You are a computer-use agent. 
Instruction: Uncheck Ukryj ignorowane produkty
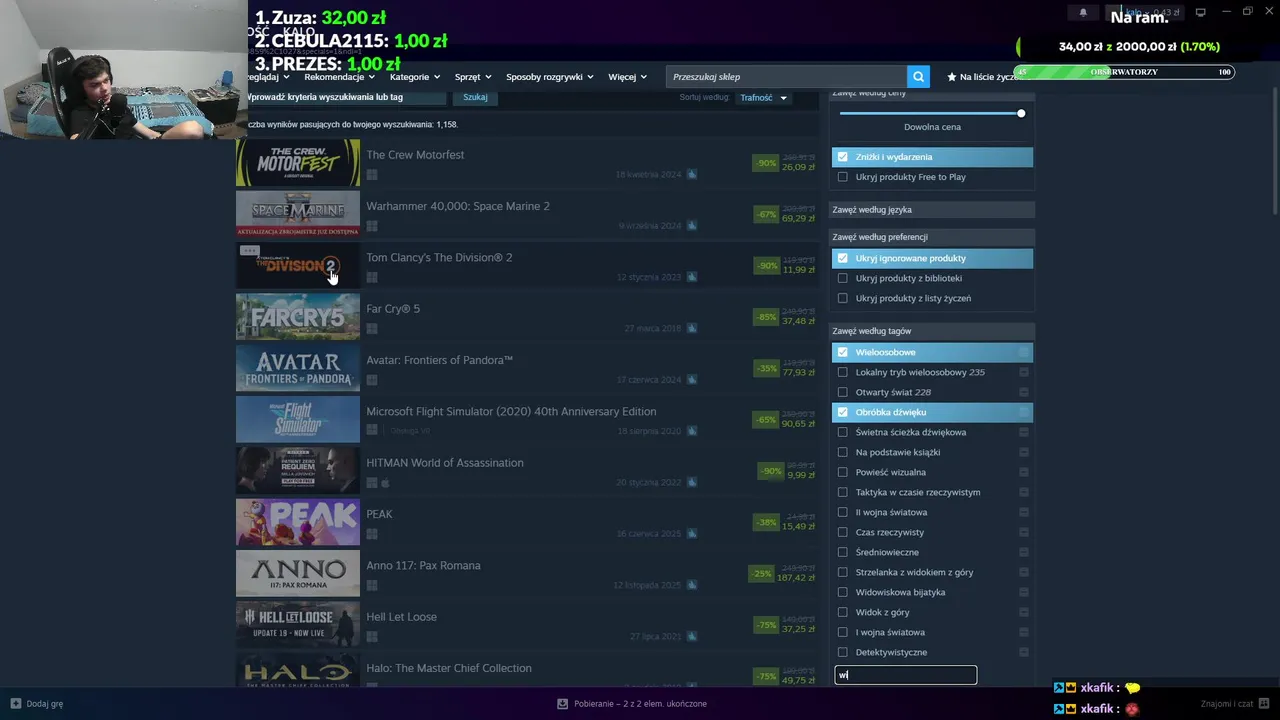[842, 258]
